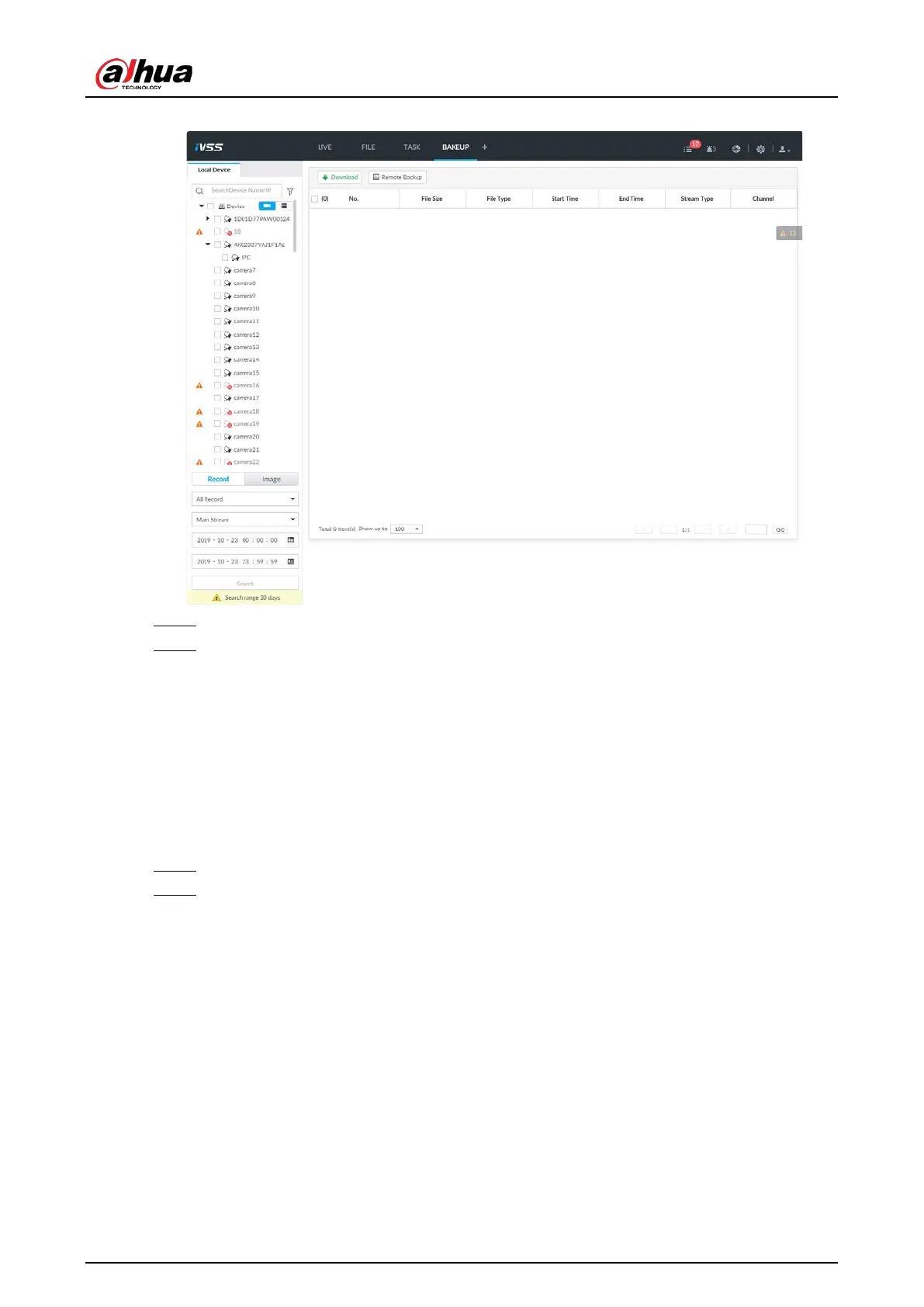Check the 1D01D77PAW00124 checkbox
924x1307 pixels.
(217, 219)
